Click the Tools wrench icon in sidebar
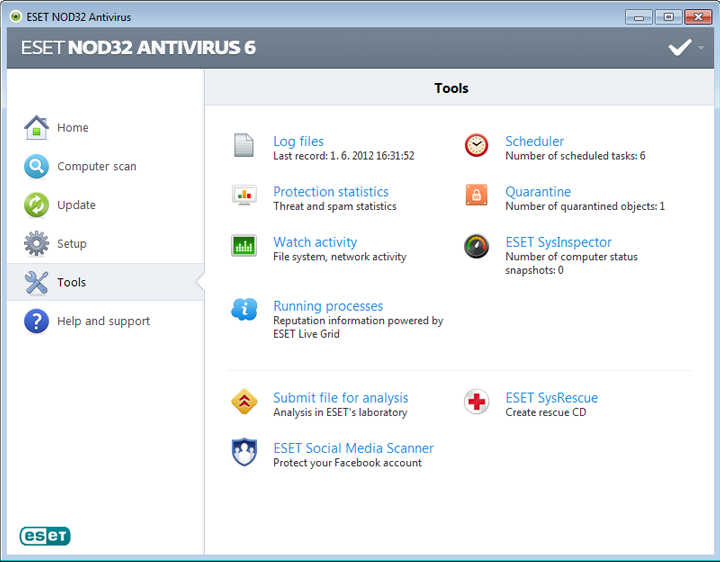 36,282
